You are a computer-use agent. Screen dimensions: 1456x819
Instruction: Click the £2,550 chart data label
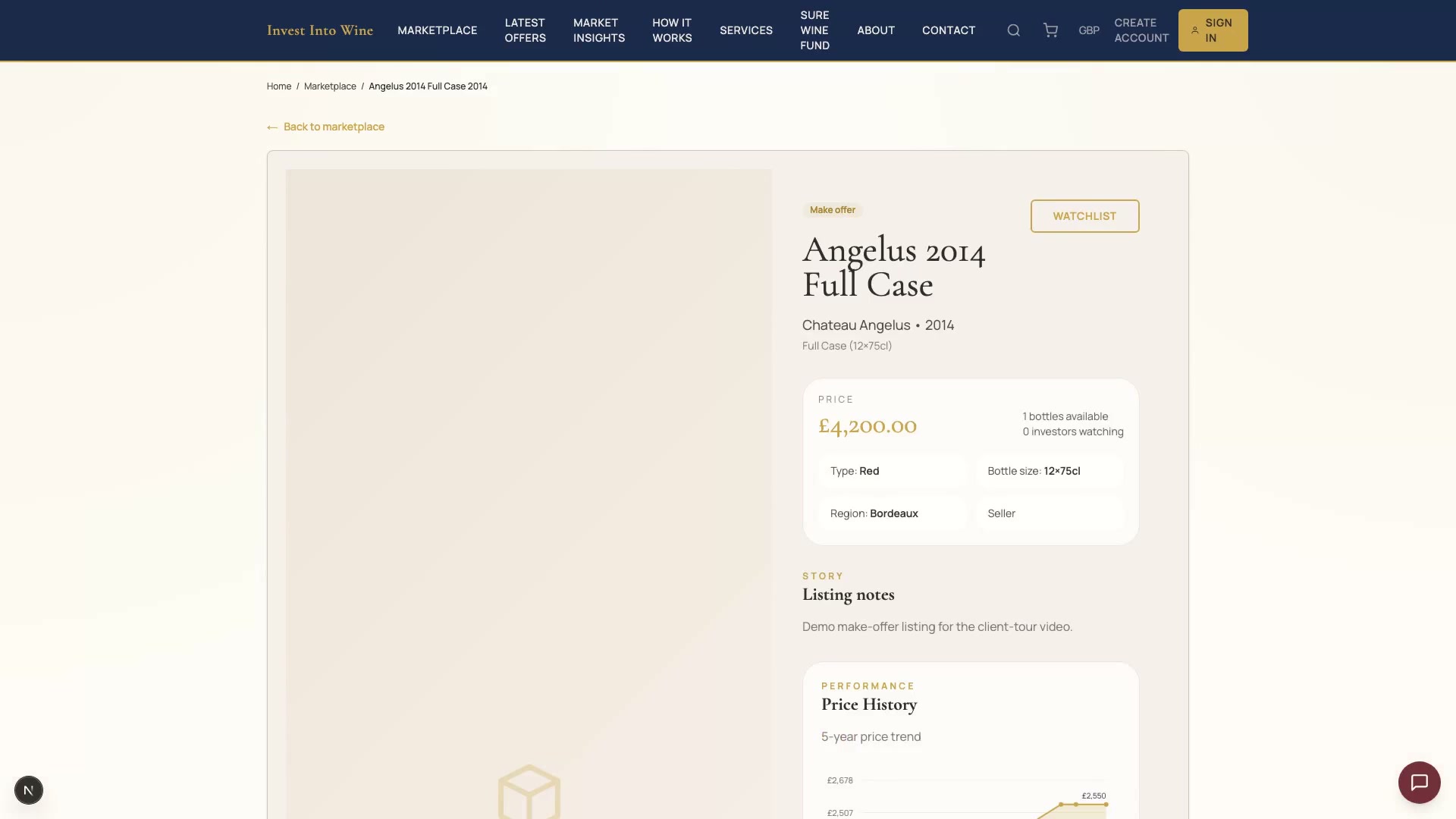click(x=1094, y=795)
